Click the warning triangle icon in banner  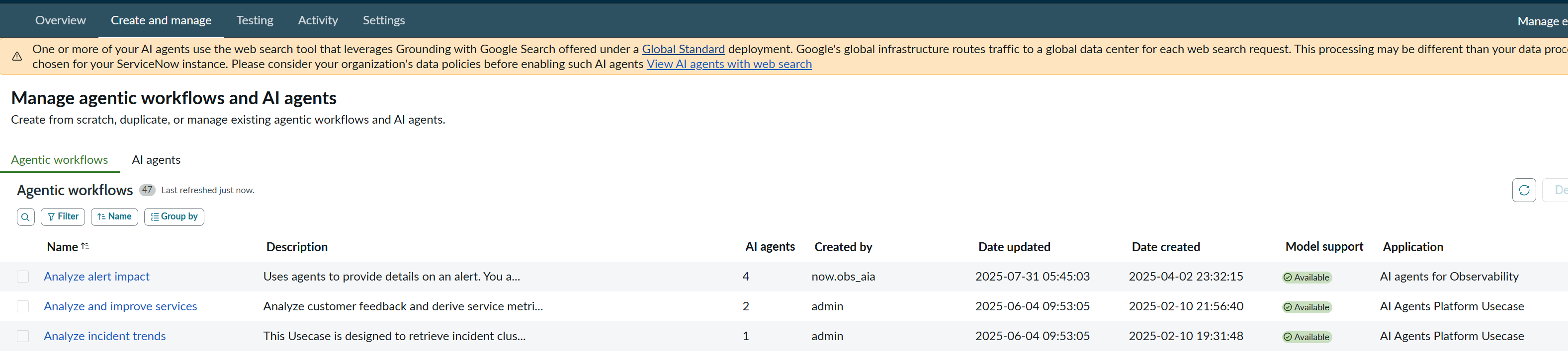point(17,57)
